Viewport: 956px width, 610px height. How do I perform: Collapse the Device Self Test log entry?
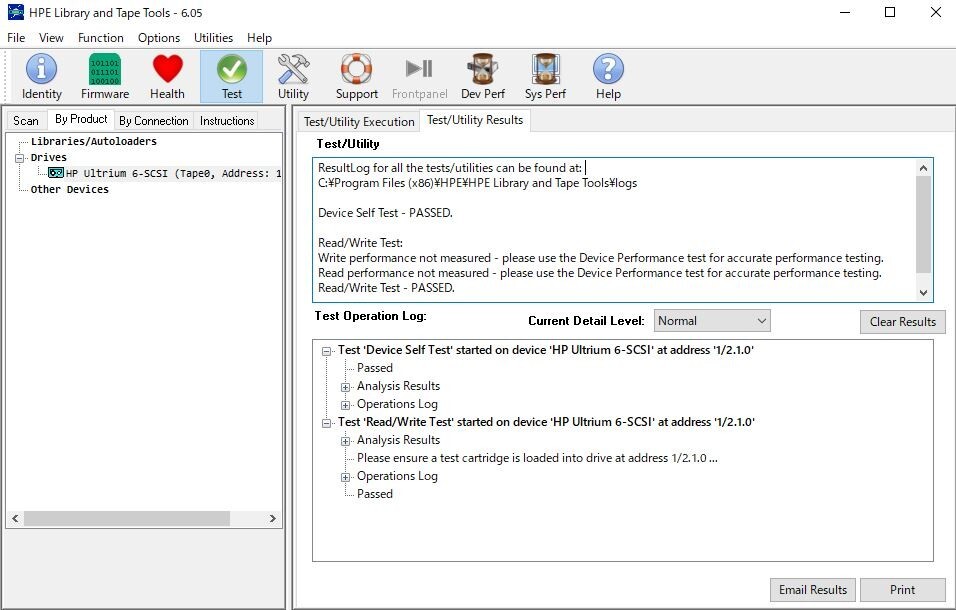coord(327,351)
